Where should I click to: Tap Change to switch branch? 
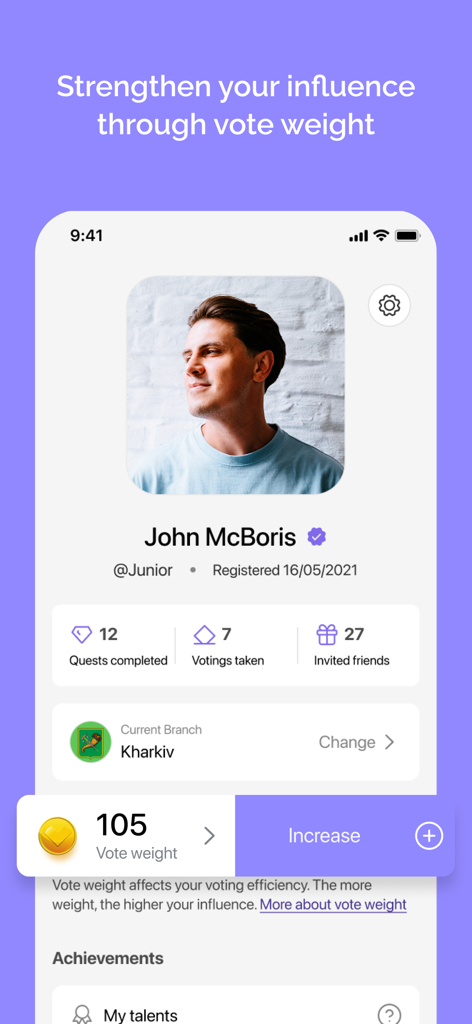coord(347,742)
